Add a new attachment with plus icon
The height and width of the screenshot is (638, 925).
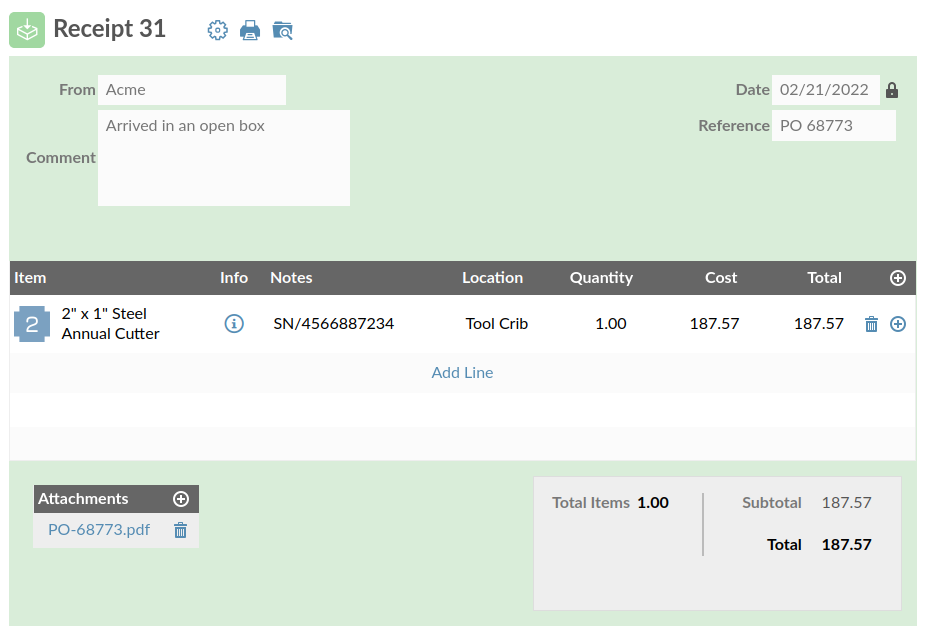[x=181, y=499]
